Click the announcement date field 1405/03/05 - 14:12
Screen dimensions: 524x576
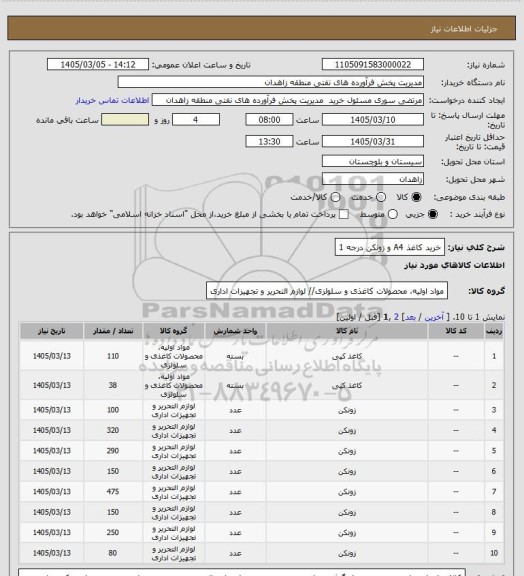tap(98, 64)
